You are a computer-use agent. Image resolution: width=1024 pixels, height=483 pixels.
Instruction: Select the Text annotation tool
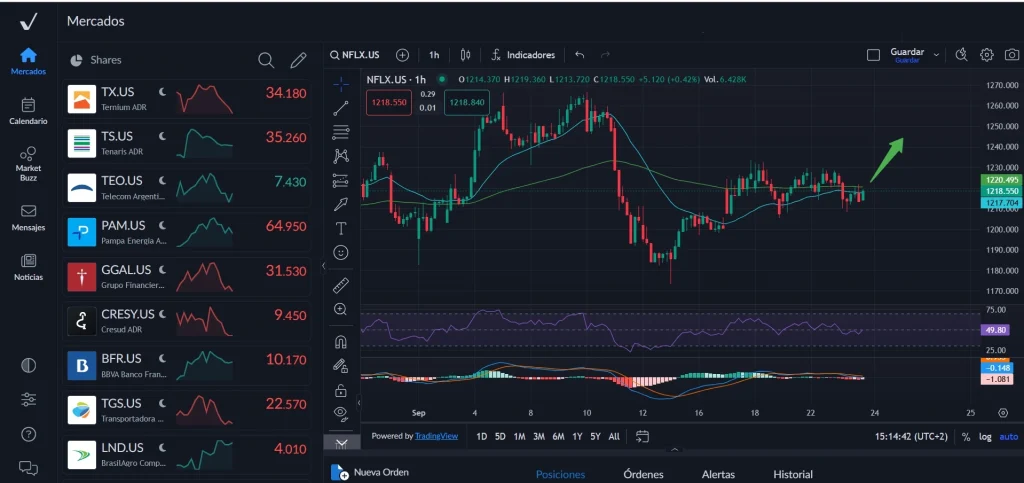click(x=341, y=229)
